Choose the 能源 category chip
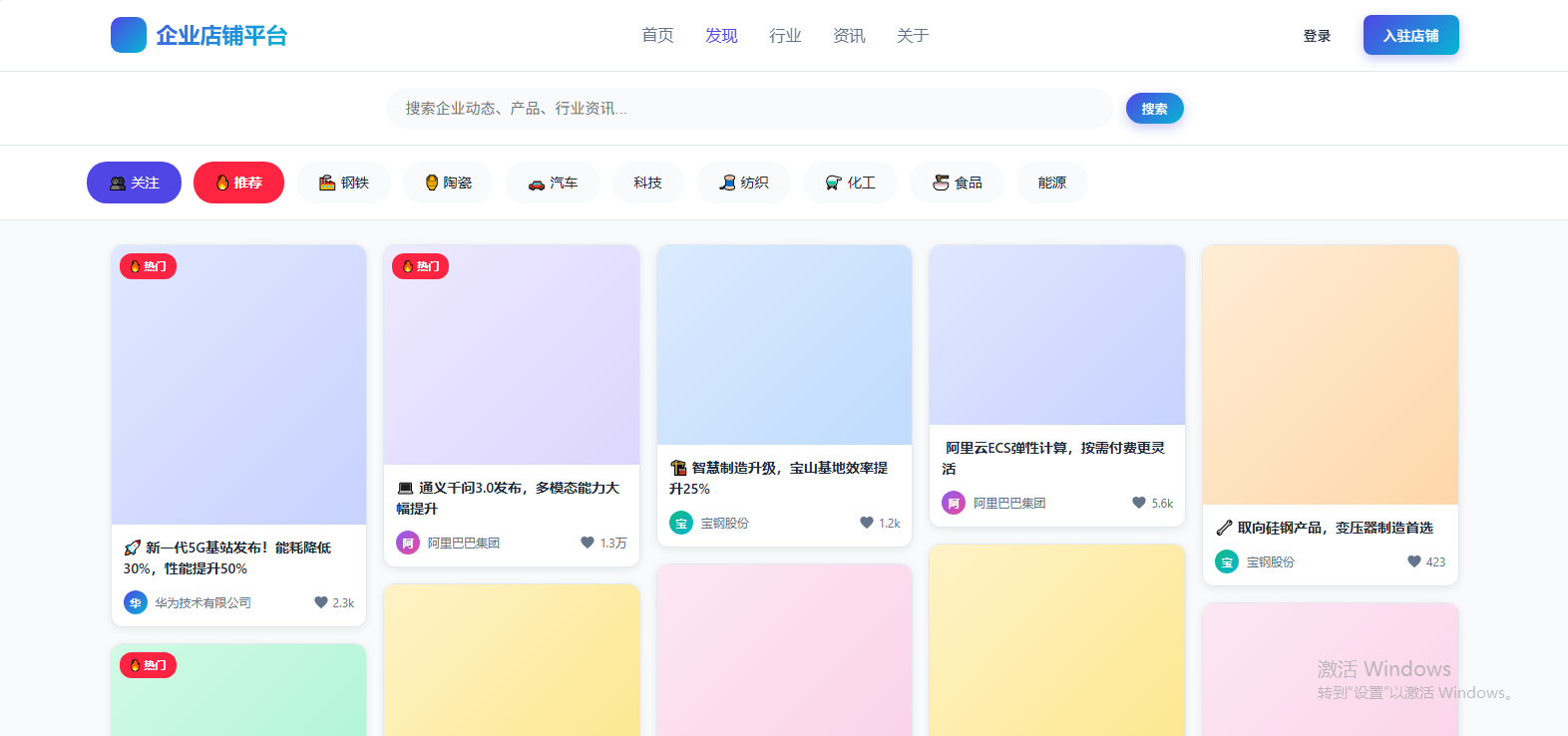The image size is (1568, 736). tap(1052, 183)
